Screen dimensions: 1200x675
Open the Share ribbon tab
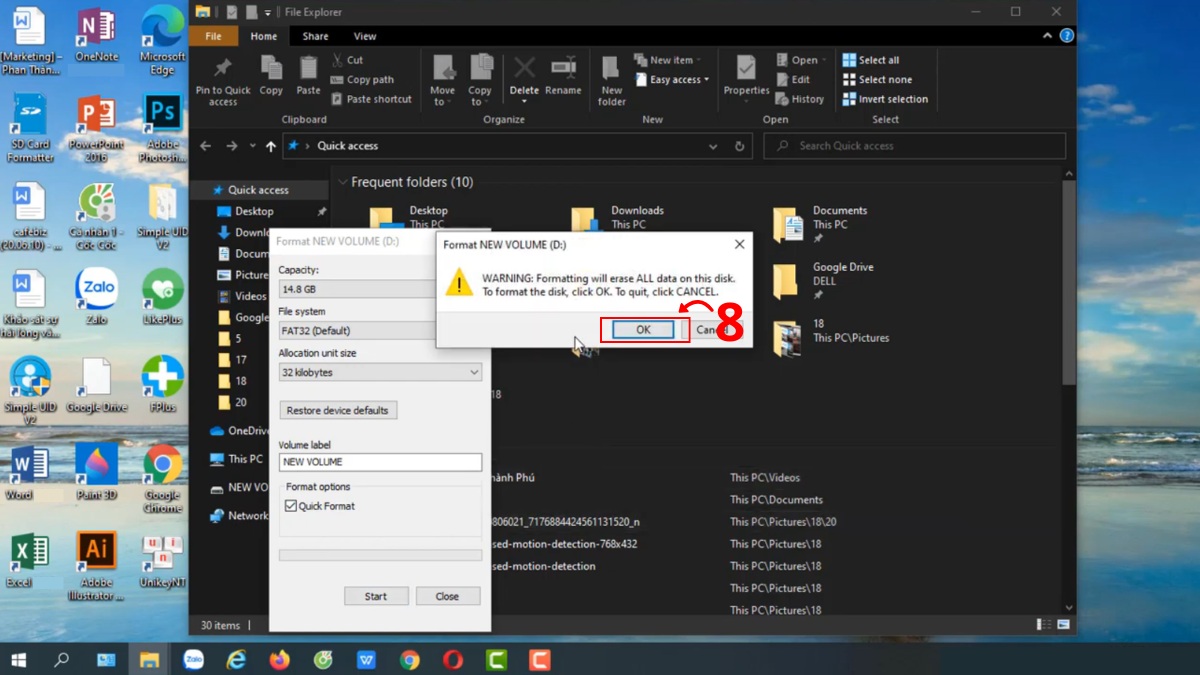point(315,36)
